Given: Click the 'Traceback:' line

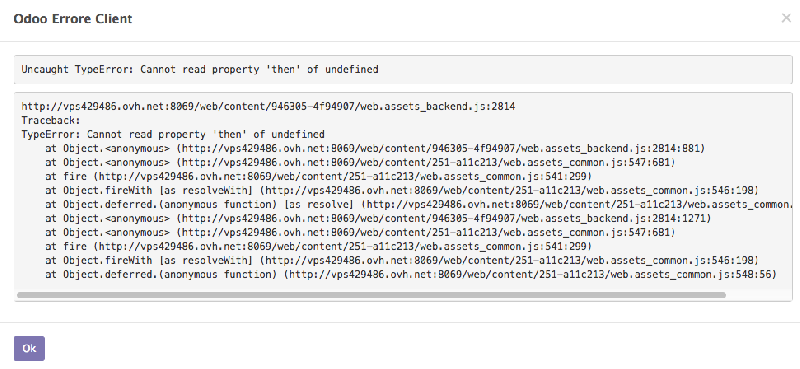Looking at the screenshot, I should coord(51,121).
